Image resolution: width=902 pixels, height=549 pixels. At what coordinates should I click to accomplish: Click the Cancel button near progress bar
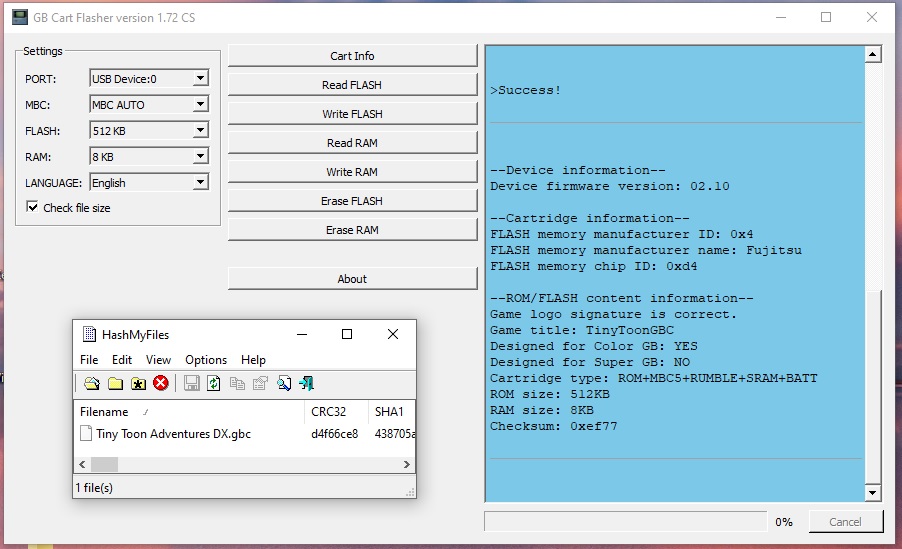(x=846, y=521)
